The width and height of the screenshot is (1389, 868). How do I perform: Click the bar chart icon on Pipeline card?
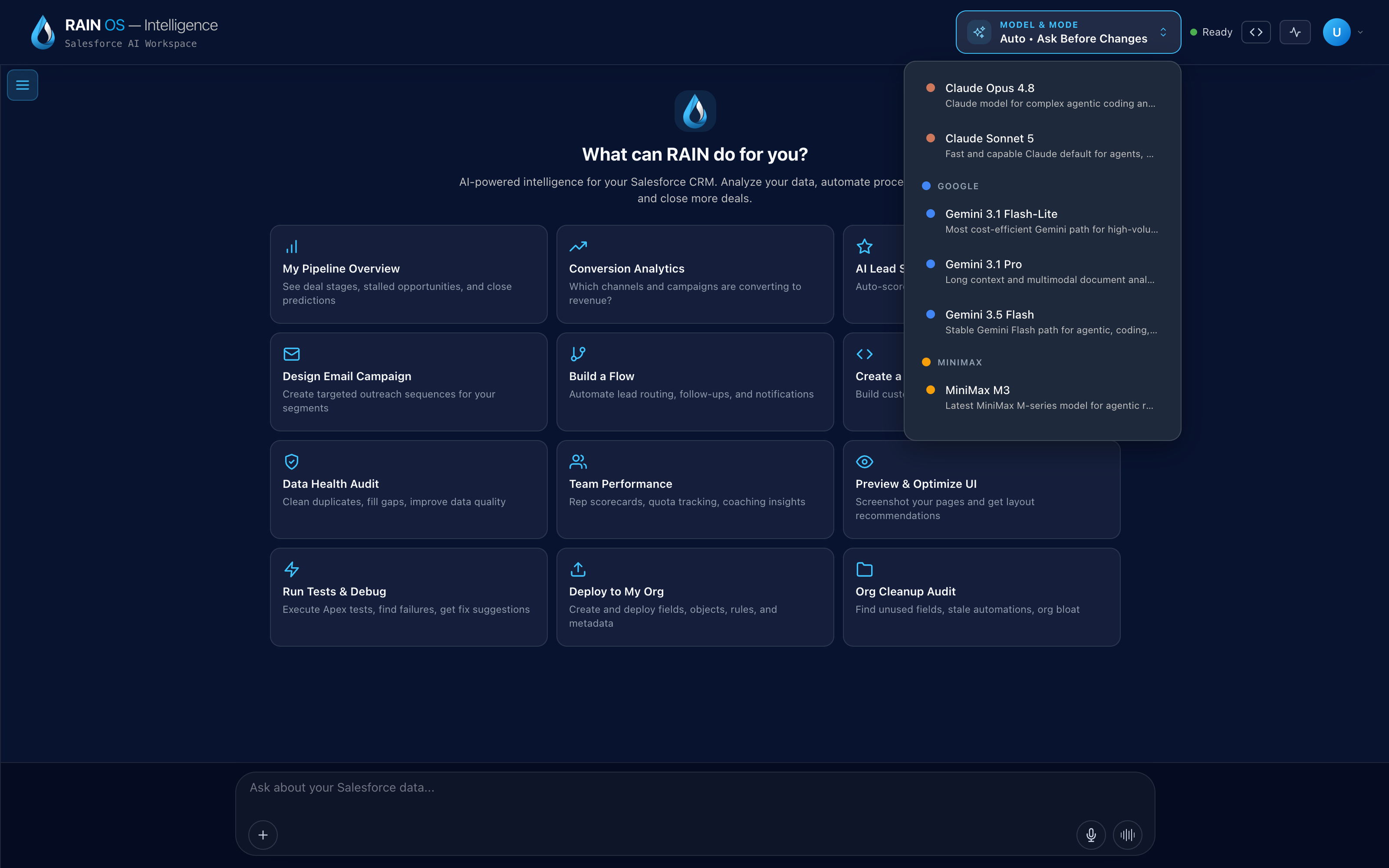[x=292, y=247]
